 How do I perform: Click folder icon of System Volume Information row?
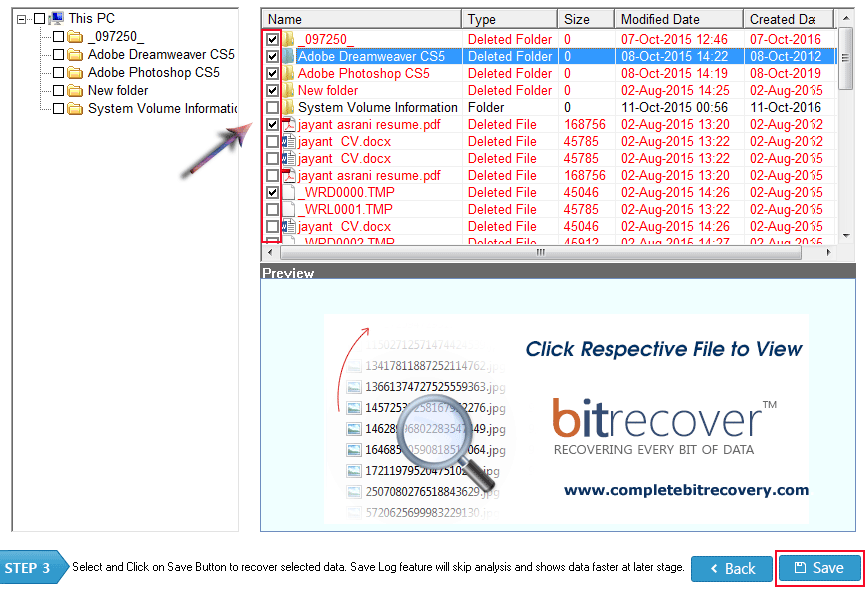pyautogui.click(x=289, y=107)
